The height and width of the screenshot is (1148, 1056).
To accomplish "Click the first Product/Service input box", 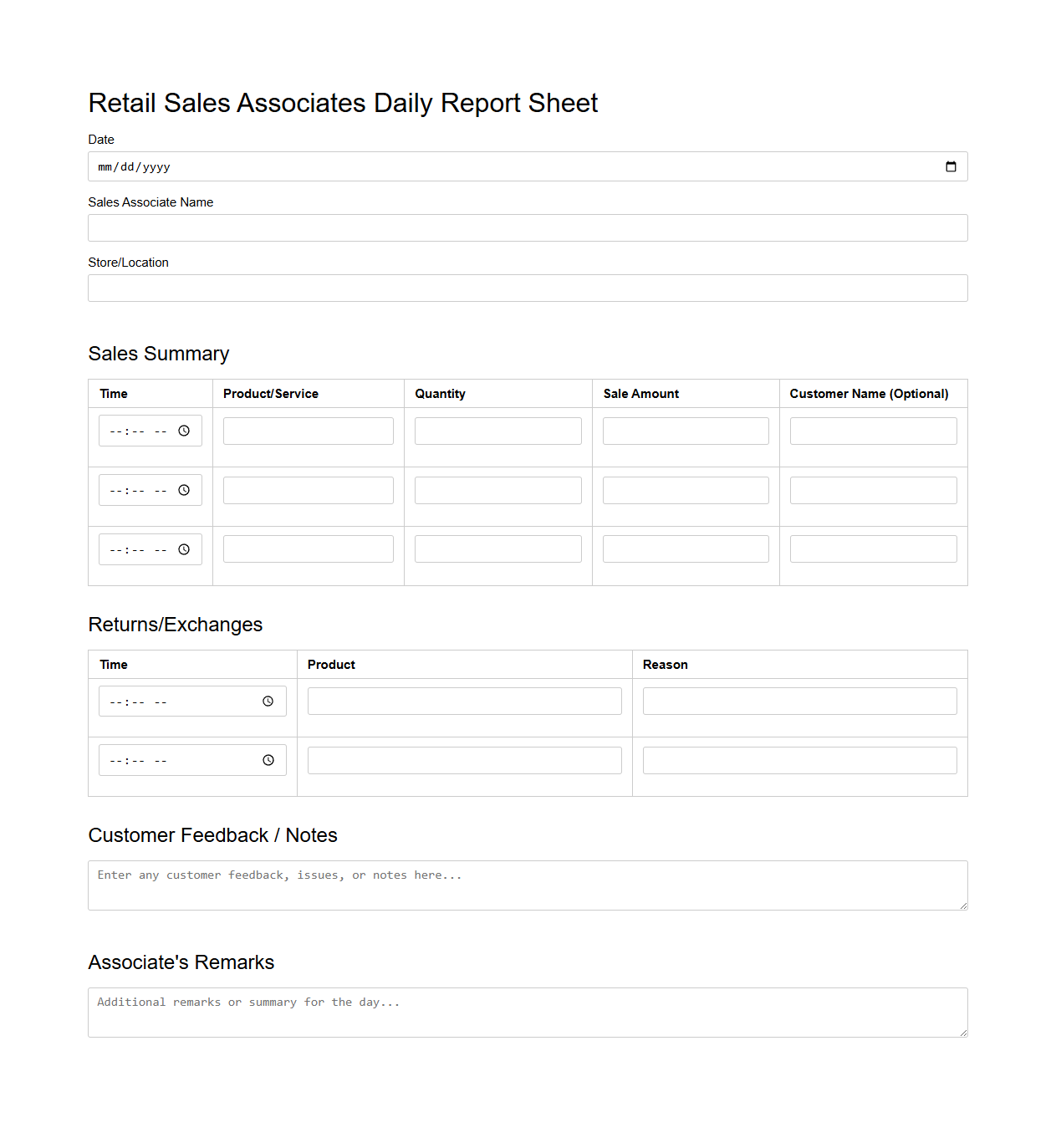I will (x=308, y=431).
